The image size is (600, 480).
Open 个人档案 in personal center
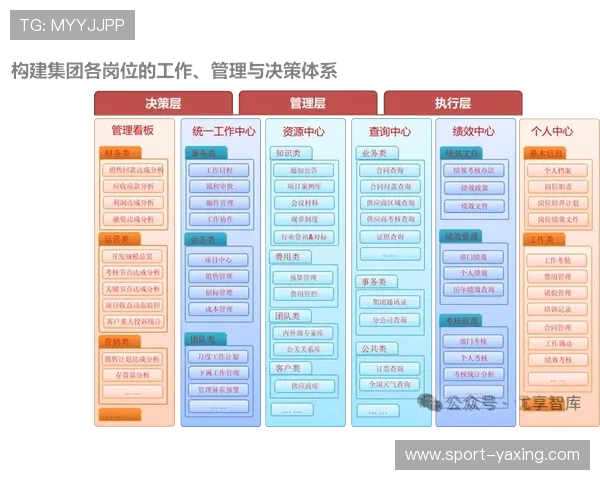tap(557, 170)
